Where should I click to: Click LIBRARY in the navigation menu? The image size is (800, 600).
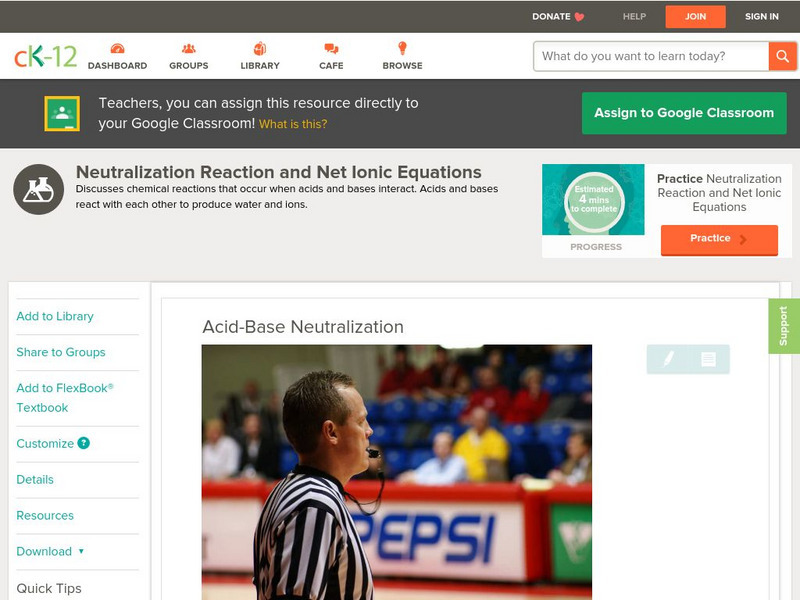[x=260, y=66]
